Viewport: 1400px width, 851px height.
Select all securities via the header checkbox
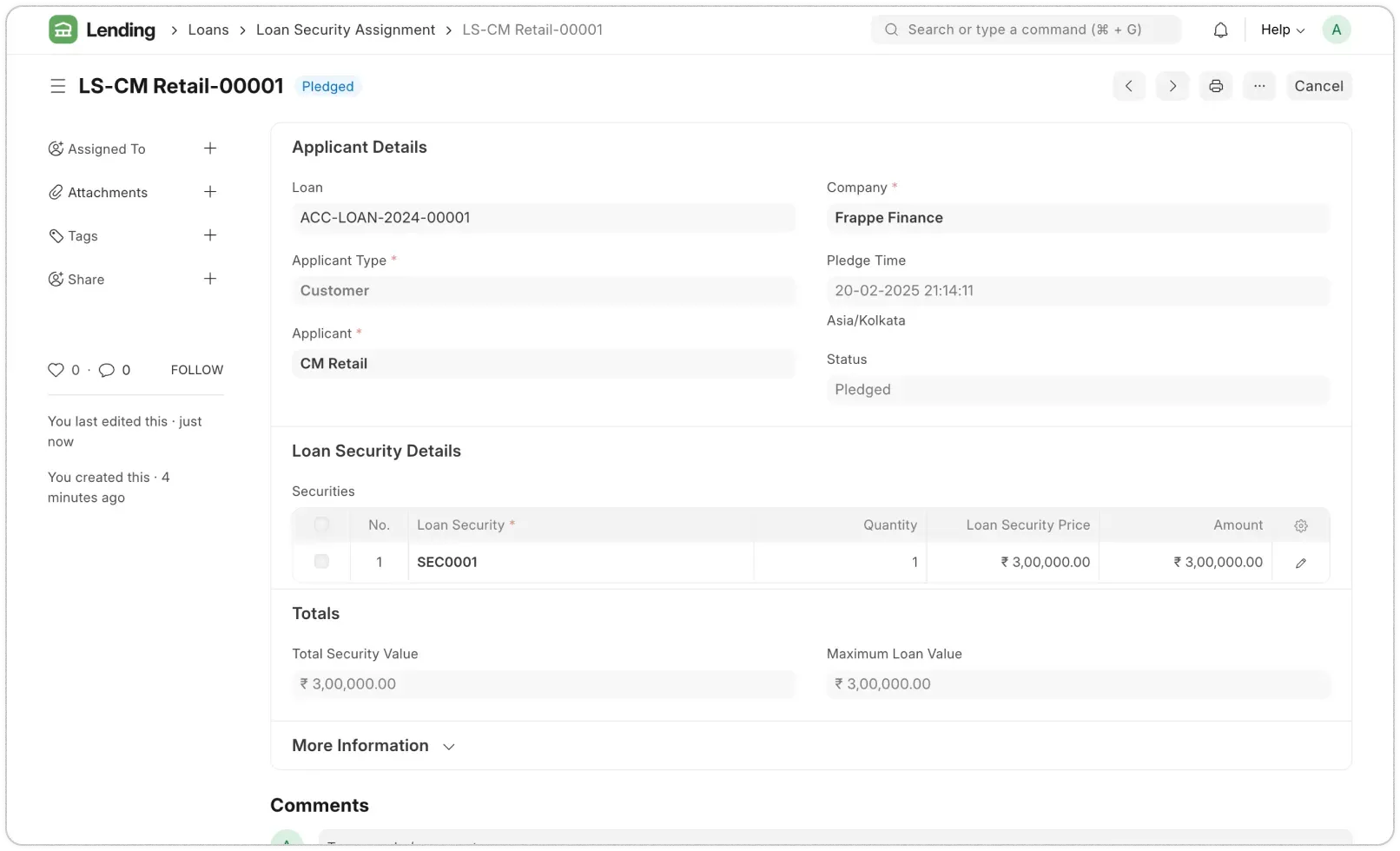point(321,524)
